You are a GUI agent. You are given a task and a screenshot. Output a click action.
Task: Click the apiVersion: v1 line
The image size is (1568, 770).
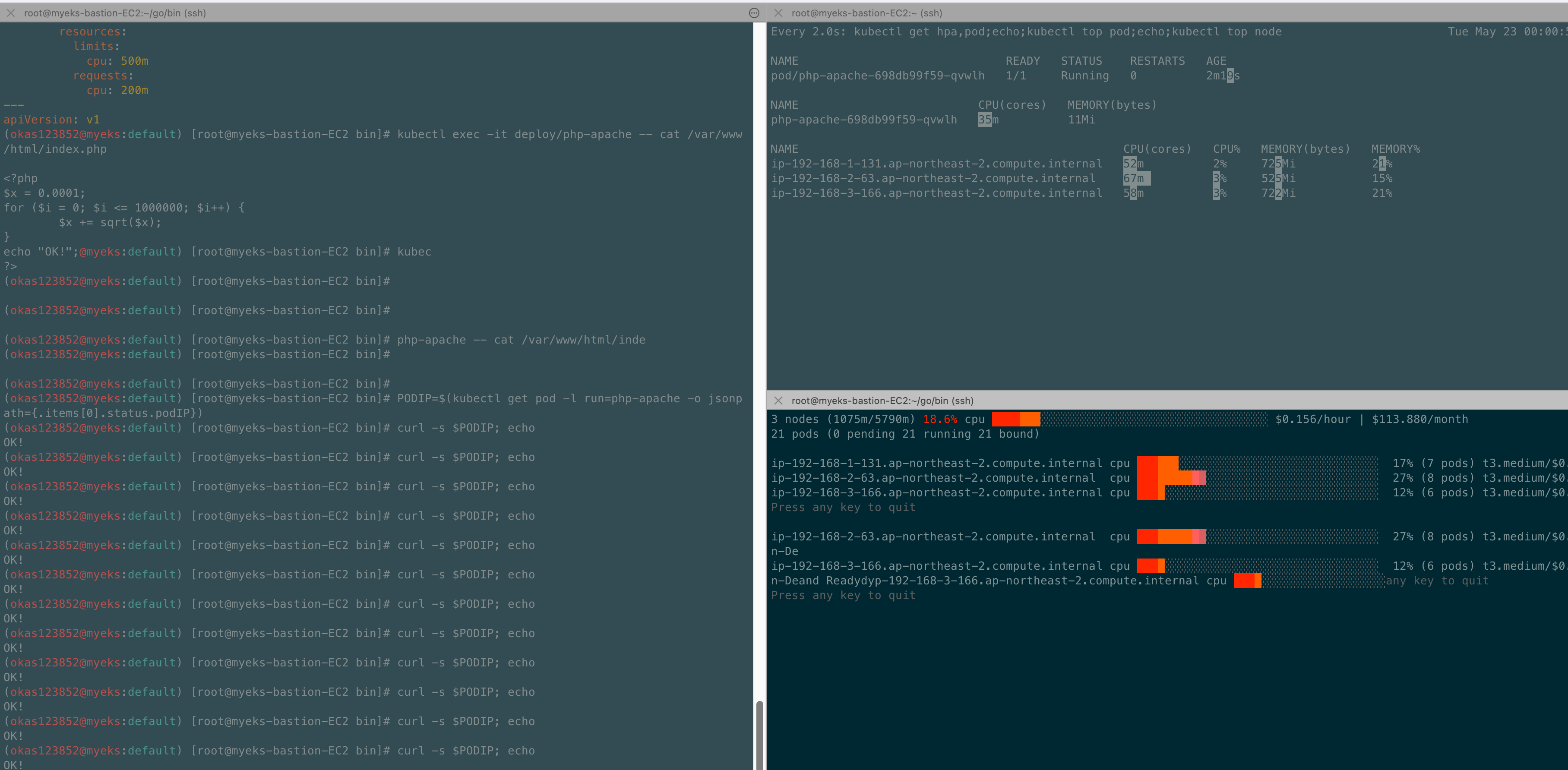tap(52, 120)
